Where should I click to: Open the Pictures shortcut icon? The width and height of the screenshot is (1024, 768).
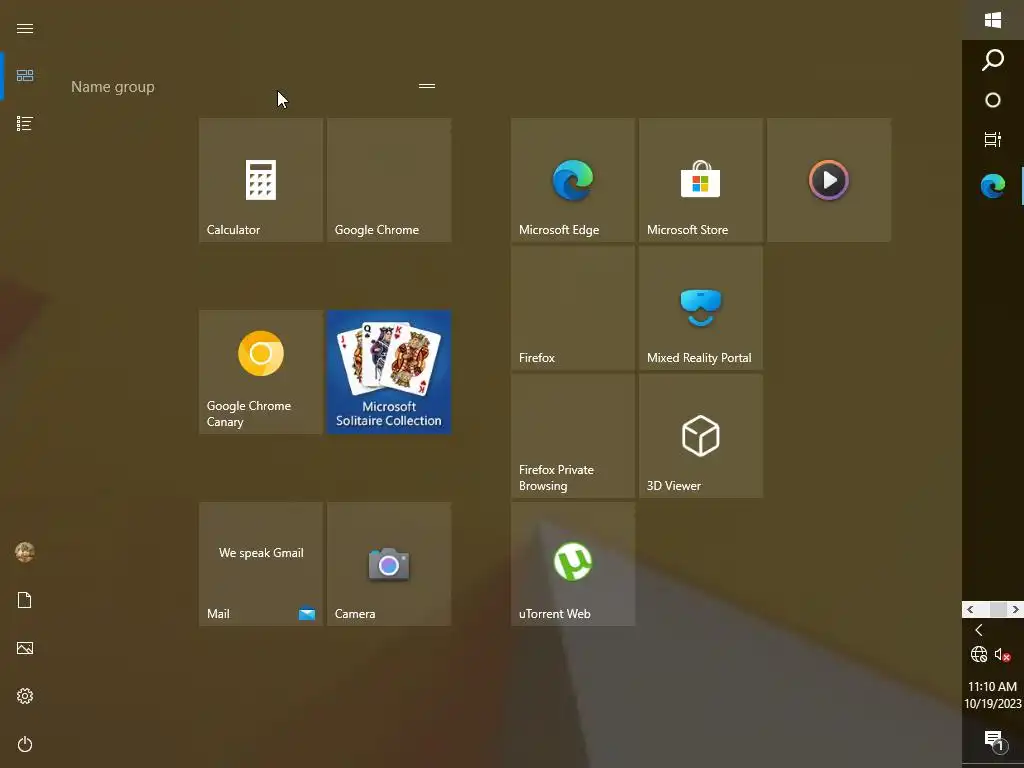[x=25, y=648]
